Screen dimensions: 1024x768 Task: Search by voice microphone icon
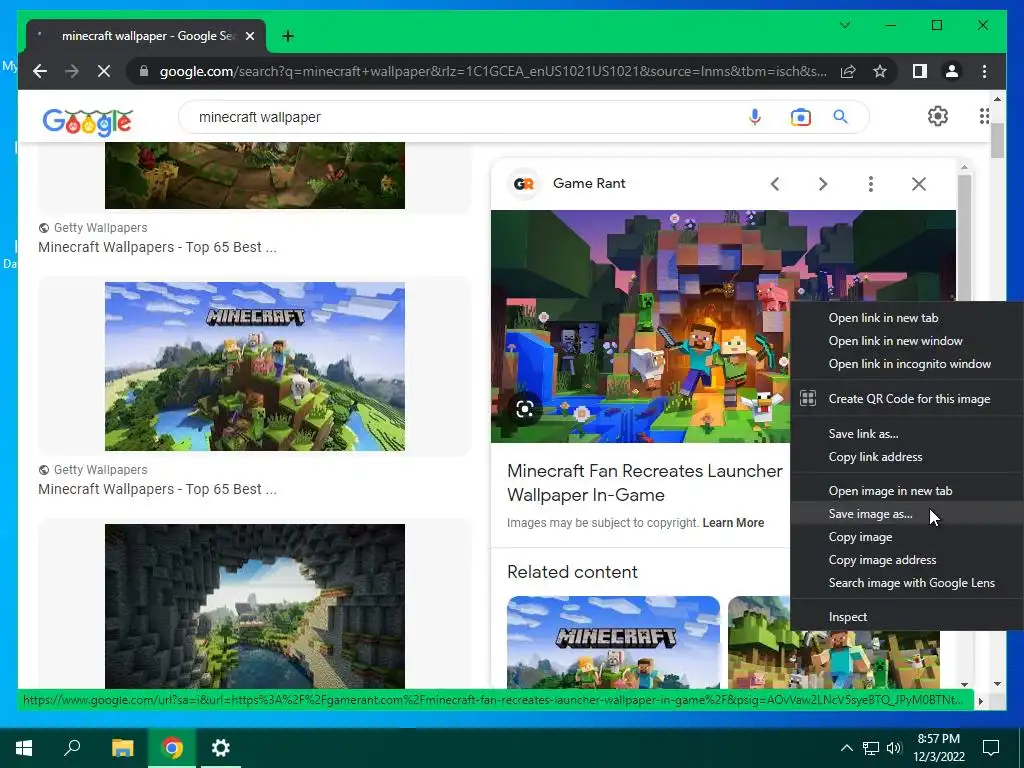click(755, 117)
